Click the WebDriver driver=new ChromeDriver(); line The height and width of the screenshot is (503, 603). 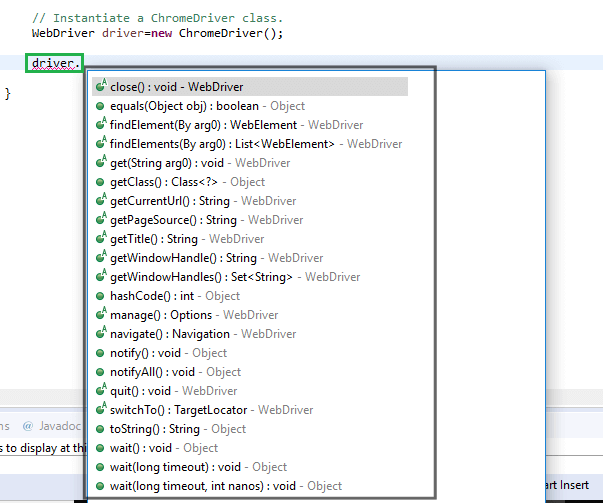click(x=157, y=33)
